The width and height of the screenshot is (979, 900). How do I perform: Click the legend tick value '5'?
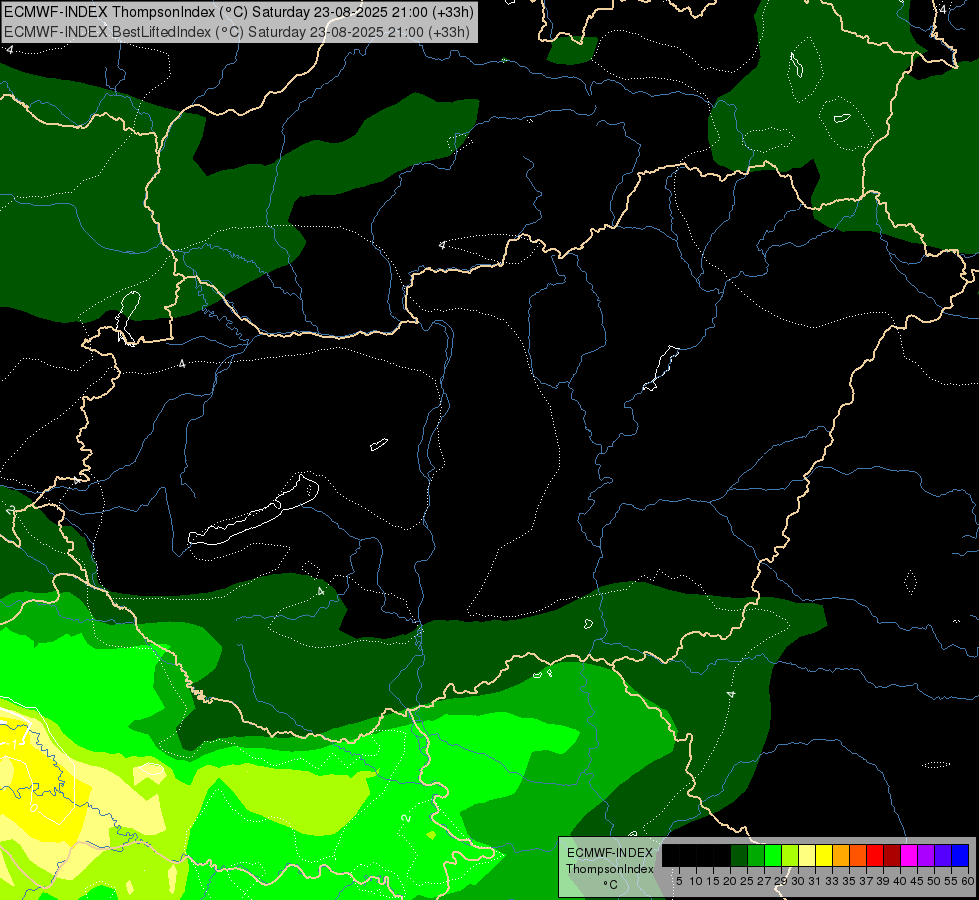click(x=679, y=881)
